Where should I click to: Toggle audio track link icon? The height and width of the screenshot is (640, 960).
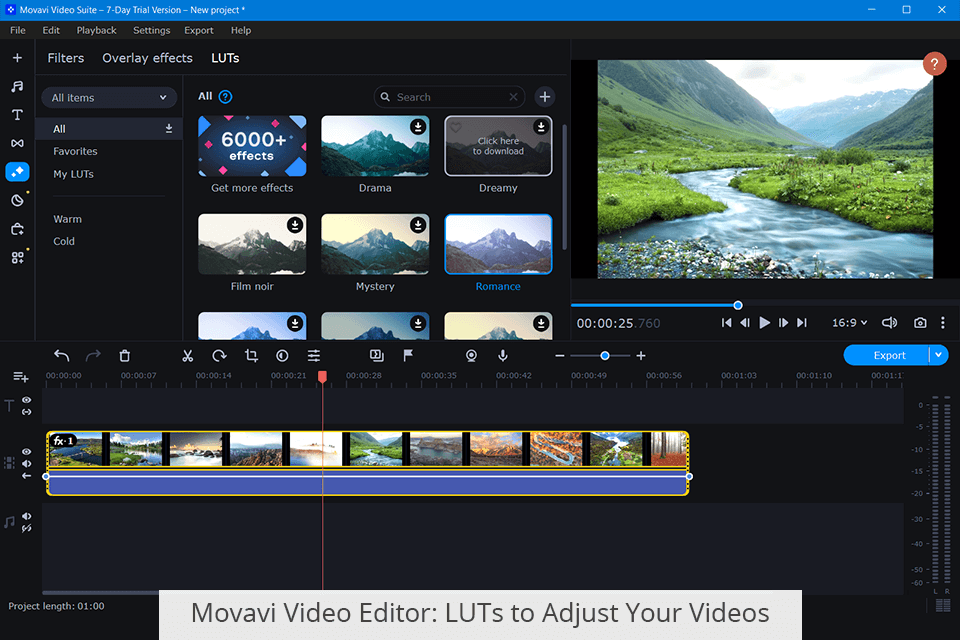tap(27, 528)
